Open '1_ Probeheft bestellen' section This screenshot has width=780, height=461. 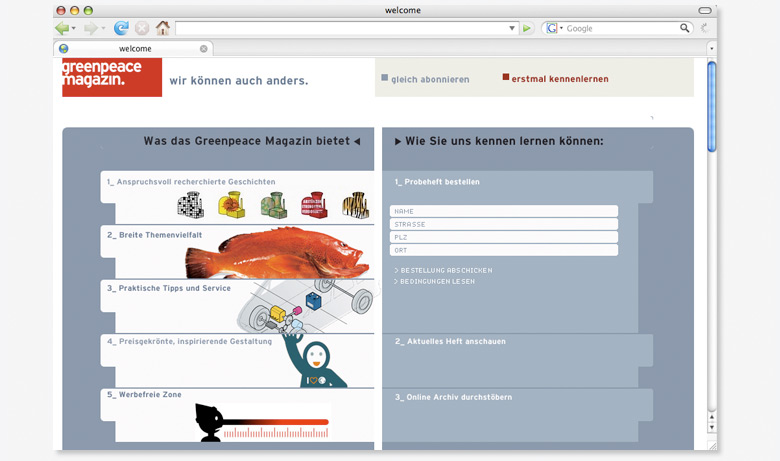pos(437,182)
